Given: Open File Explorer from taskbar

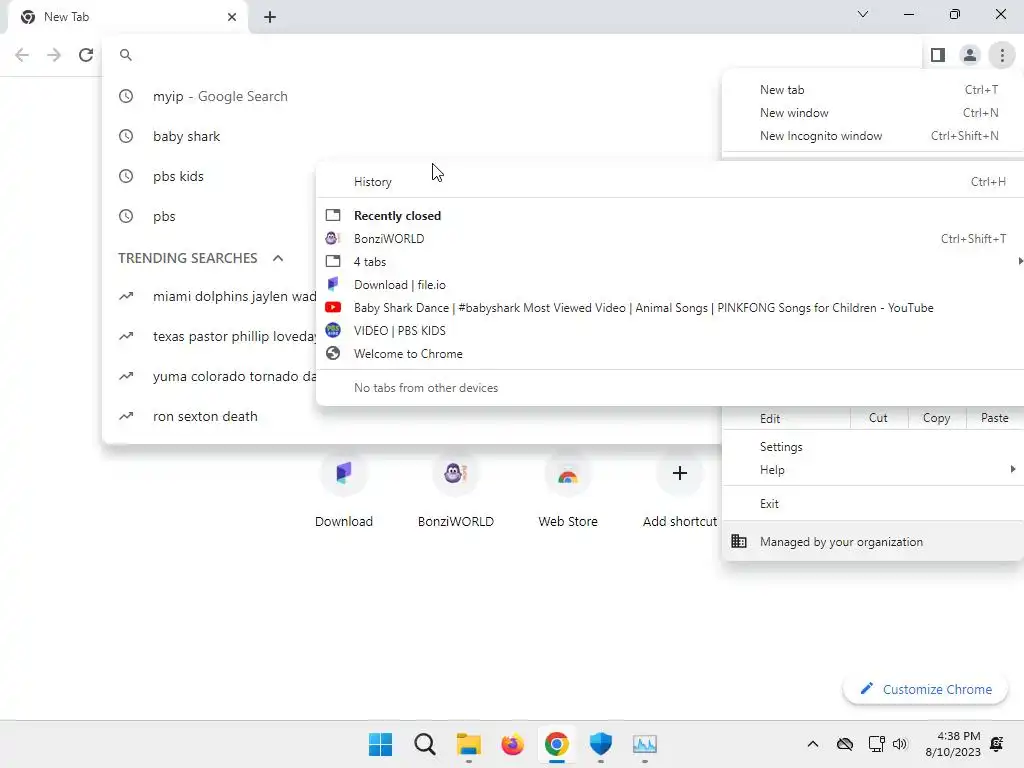Looking at the screenshot, I should point(468,744).
